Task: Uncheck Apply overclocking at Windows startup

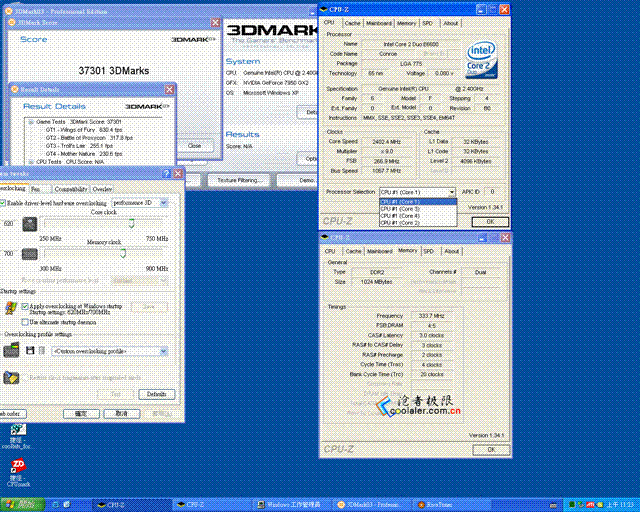Action: coord(25,306)
